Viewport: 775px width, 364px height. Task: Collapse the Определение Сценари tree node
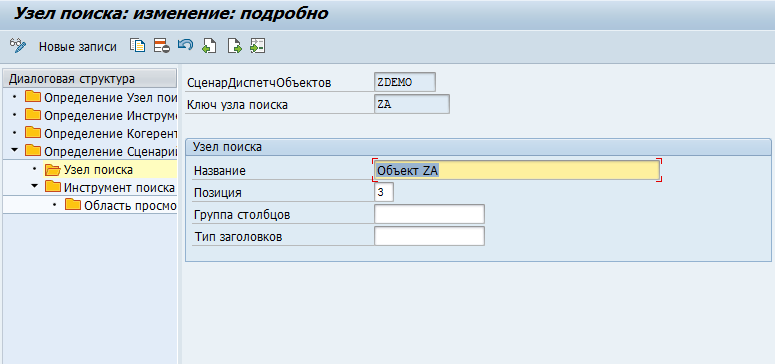15,149
